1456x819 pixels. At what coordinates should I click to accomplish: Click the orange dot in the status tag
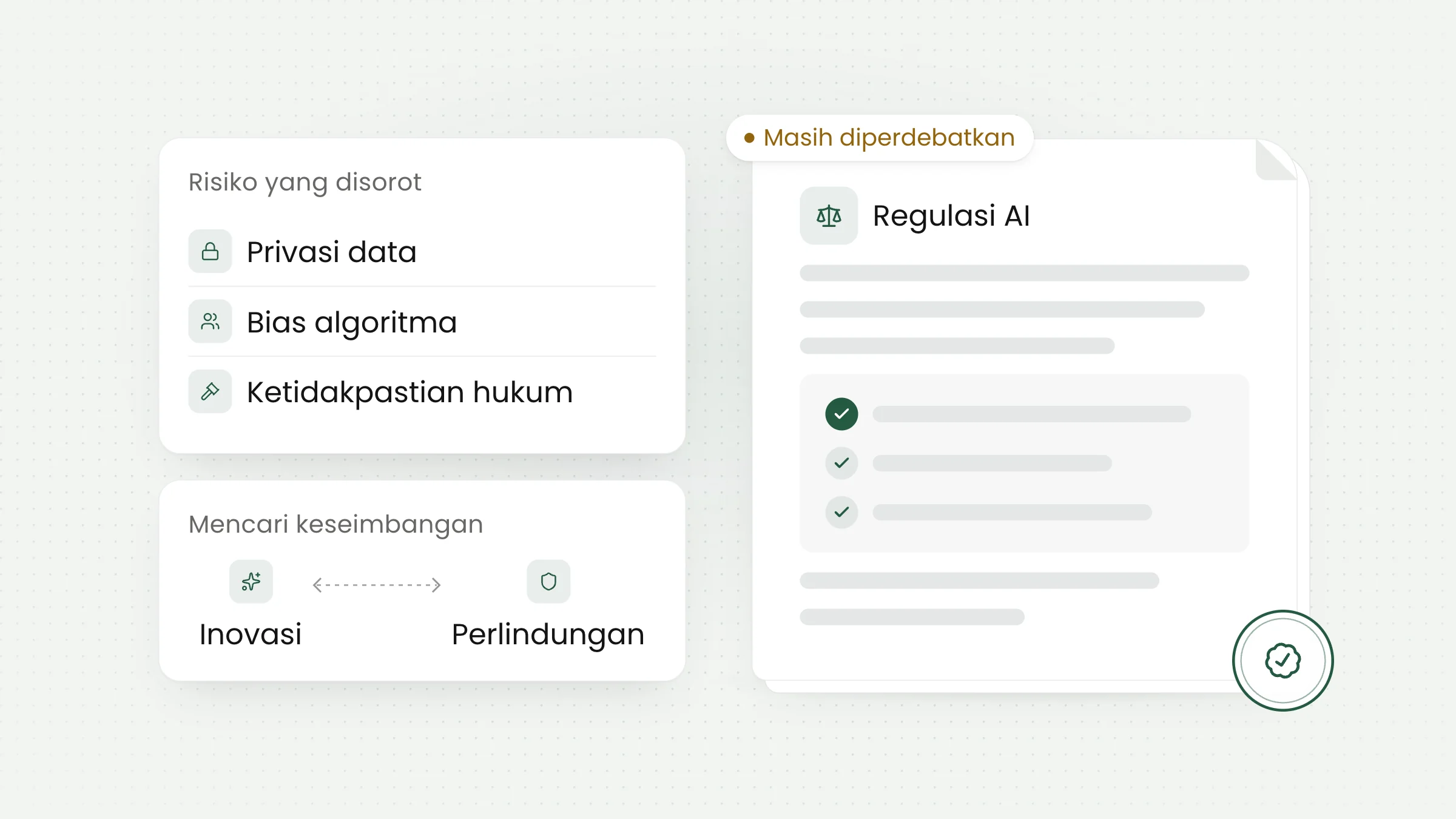[749, 138]
